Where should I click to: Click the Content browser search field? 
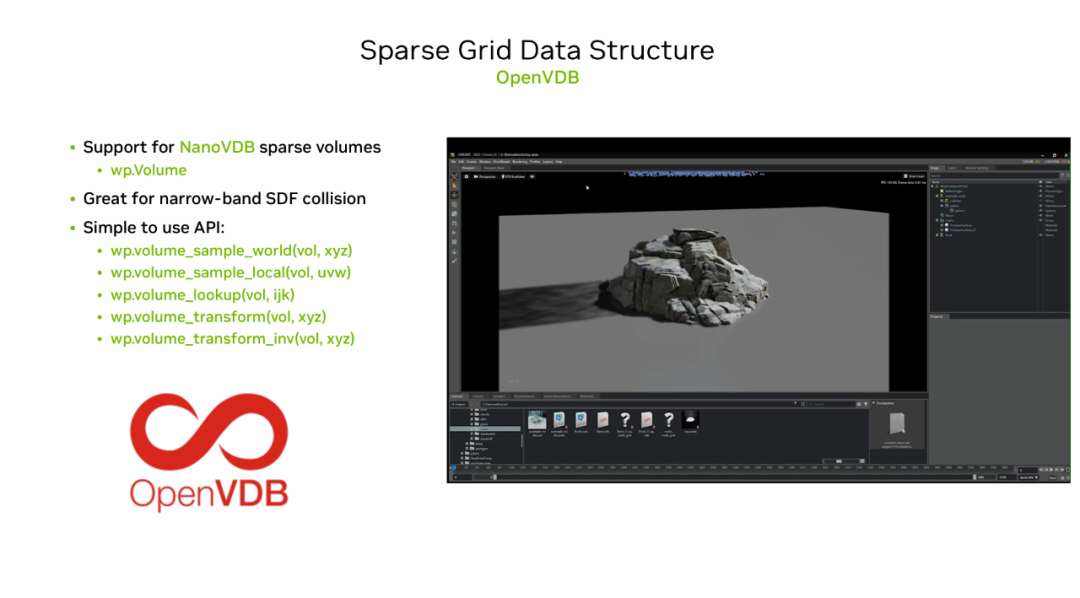(x=831, y=404)
